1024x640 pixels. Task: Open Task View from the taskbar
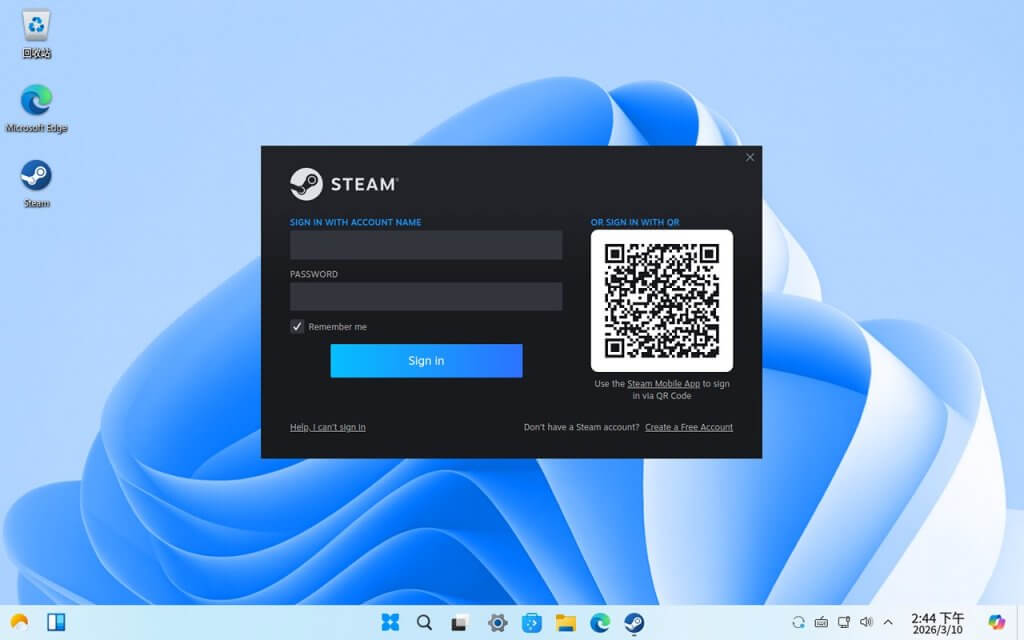(459, 623)
